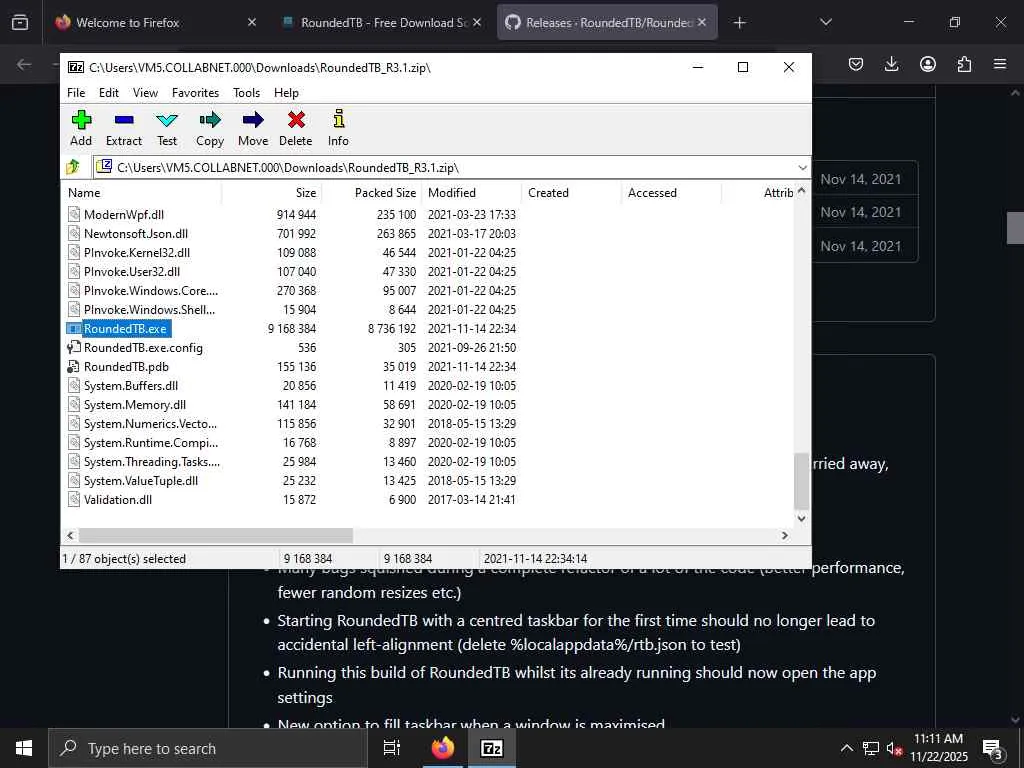This screenshot has height=768, width=1024.
Task: Select System.Runtime.Compi... file
Action: tap(151, 442)
